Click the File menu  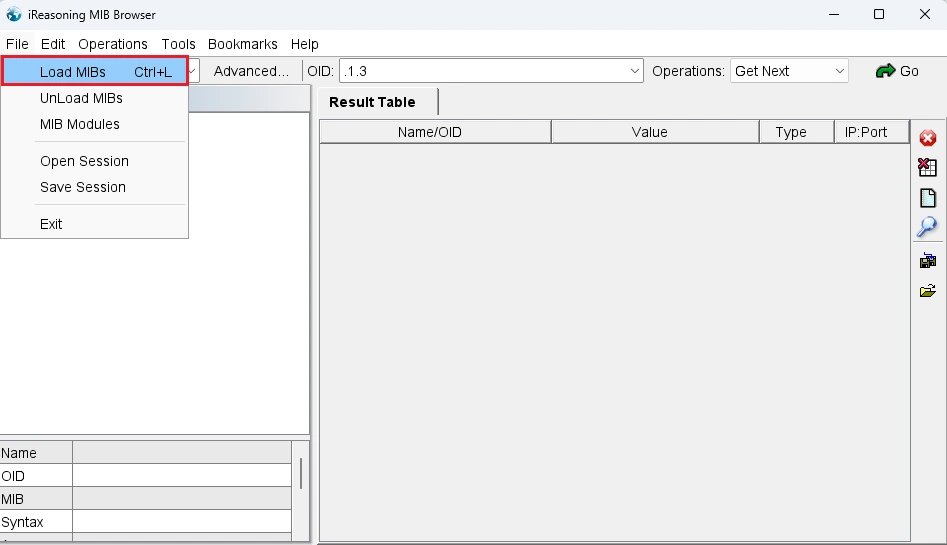tap(17, 44)
